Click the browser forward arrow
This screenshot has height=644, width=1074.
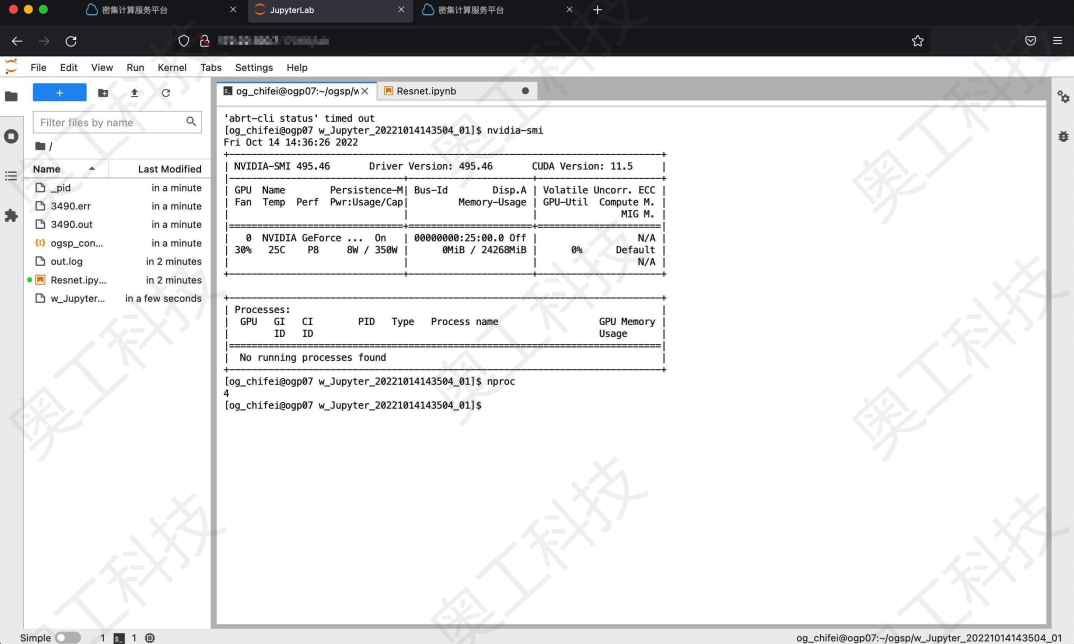pos(44,41)
